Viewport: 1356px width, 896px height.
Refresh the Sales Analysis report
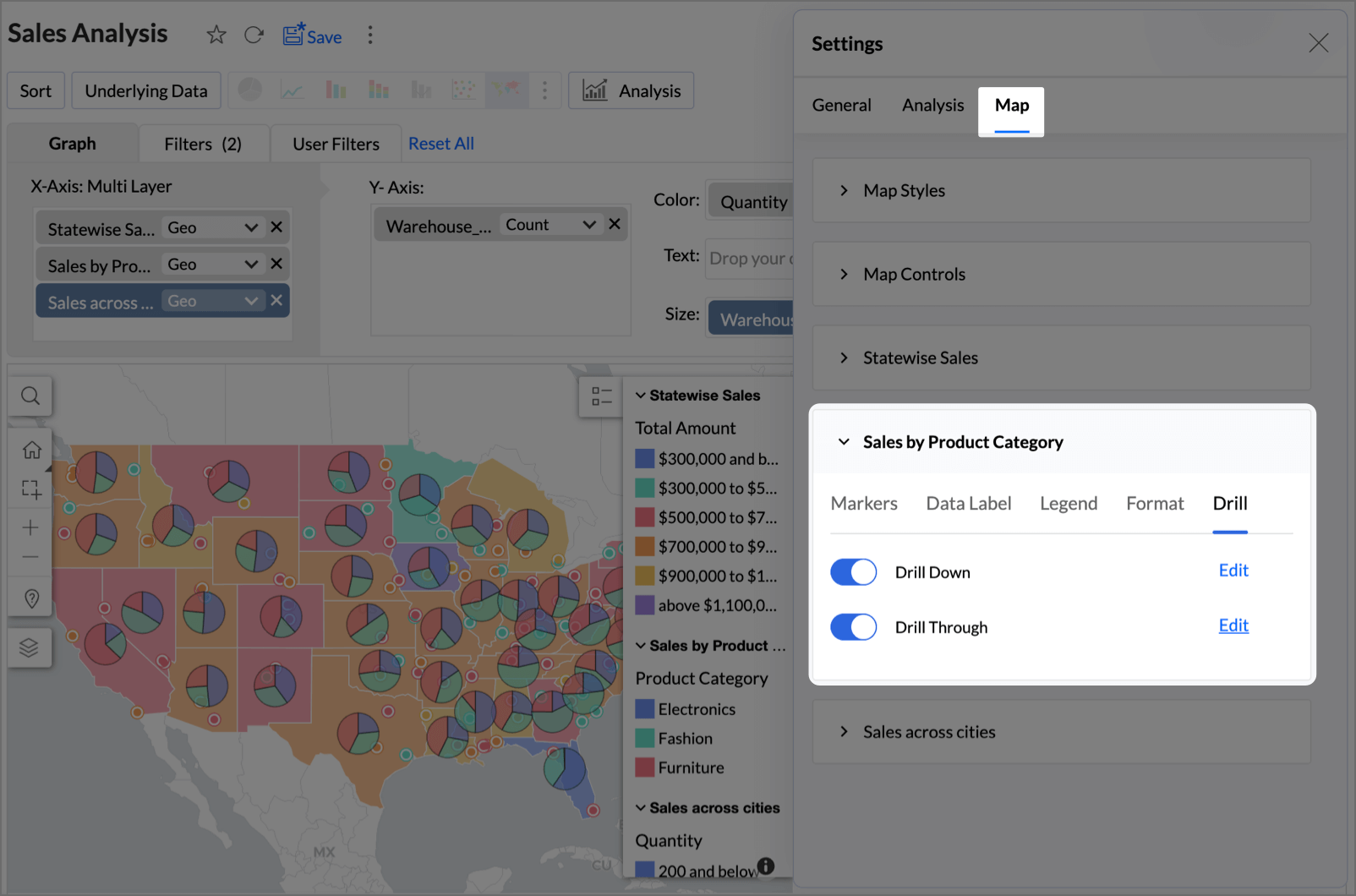[254, 35]
